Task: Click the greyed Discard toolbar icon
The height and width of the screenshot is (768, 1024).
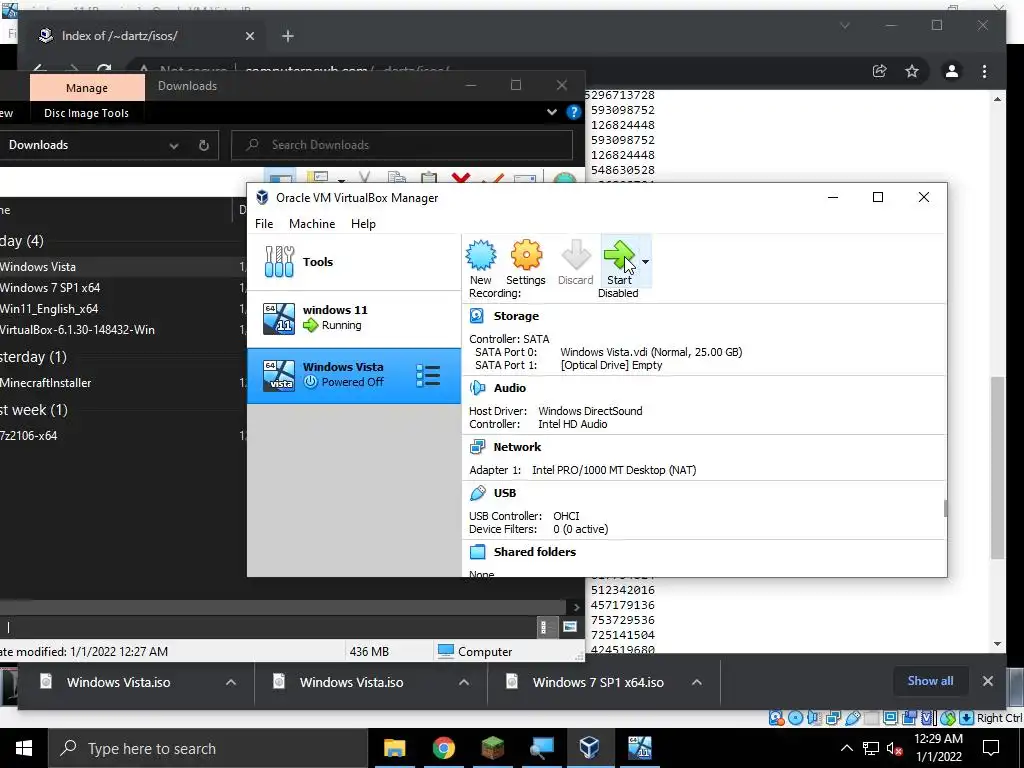Action: pyautogui.click(x=575, y=255)
